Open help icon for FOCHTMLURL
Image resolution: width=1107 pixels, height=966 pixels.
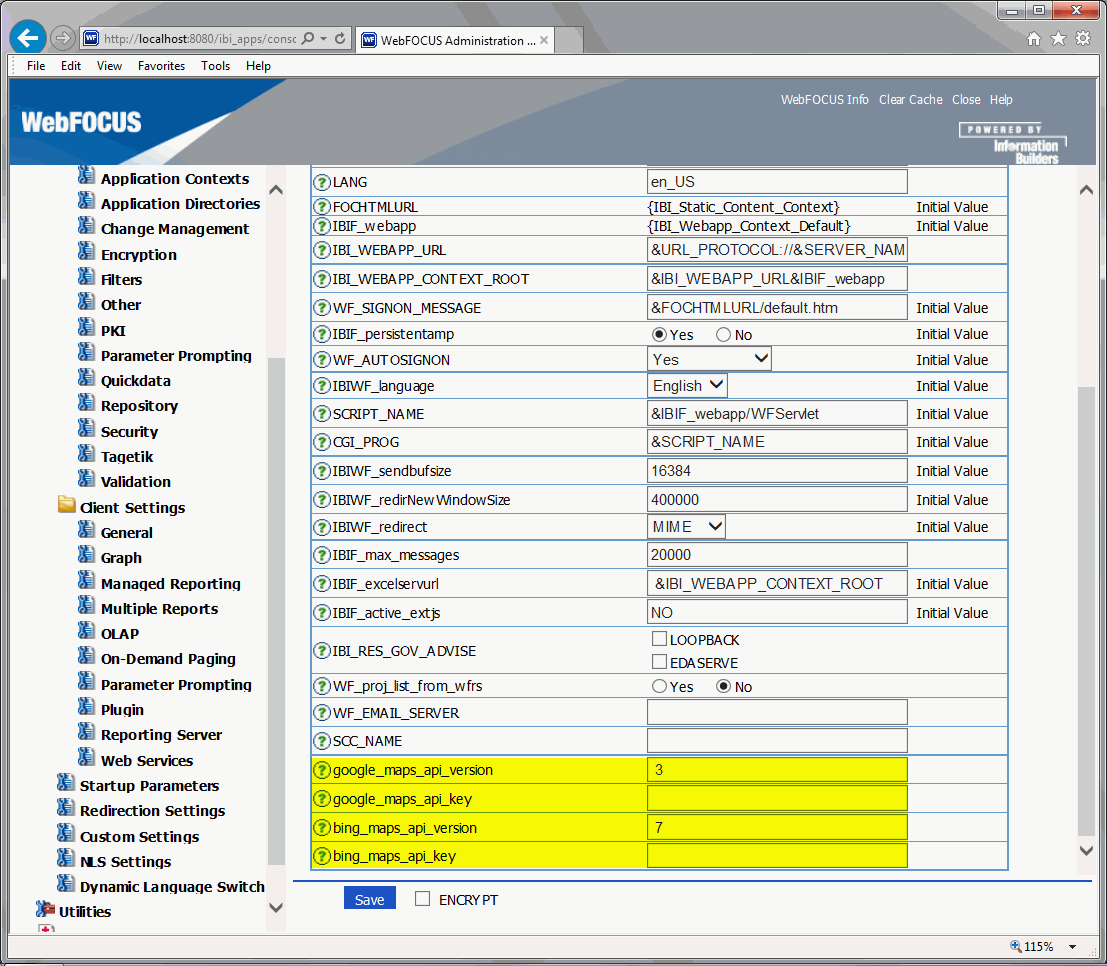pyautogui.click(x=322, y=207)
